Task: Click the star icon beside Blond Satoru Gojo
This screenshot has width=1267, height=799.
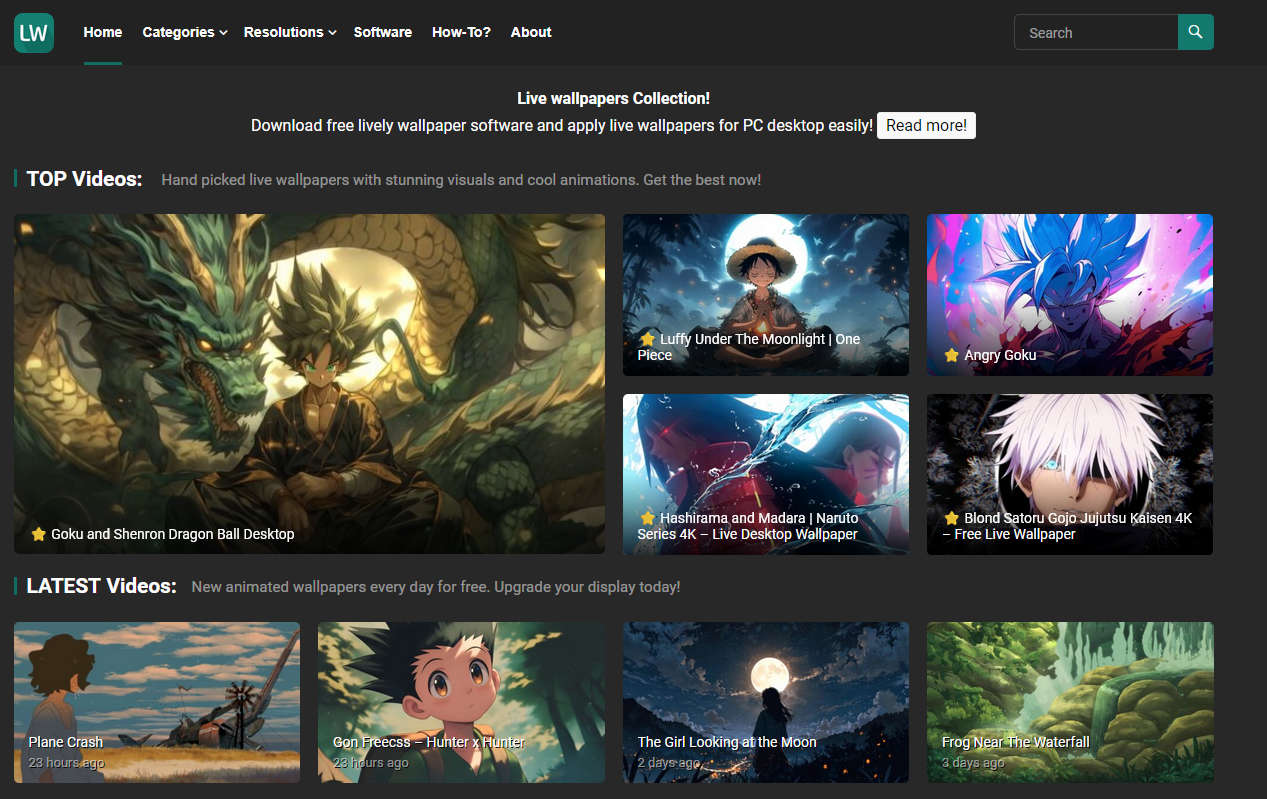Action: [x=952, y=518]
